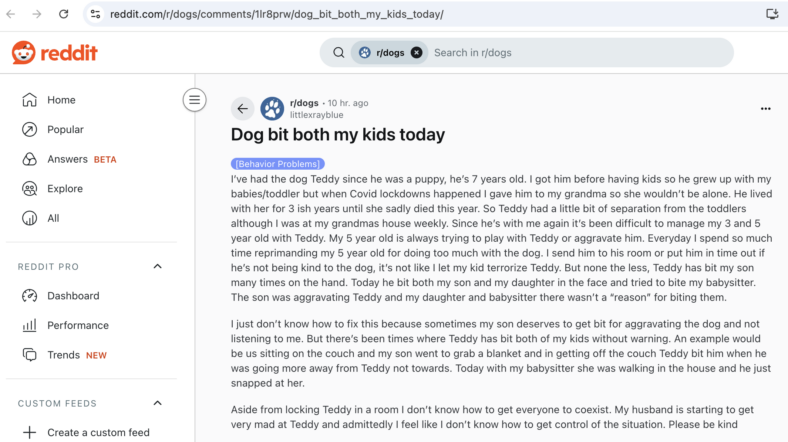Click the search magnifier icon

[x=339, y=53]
